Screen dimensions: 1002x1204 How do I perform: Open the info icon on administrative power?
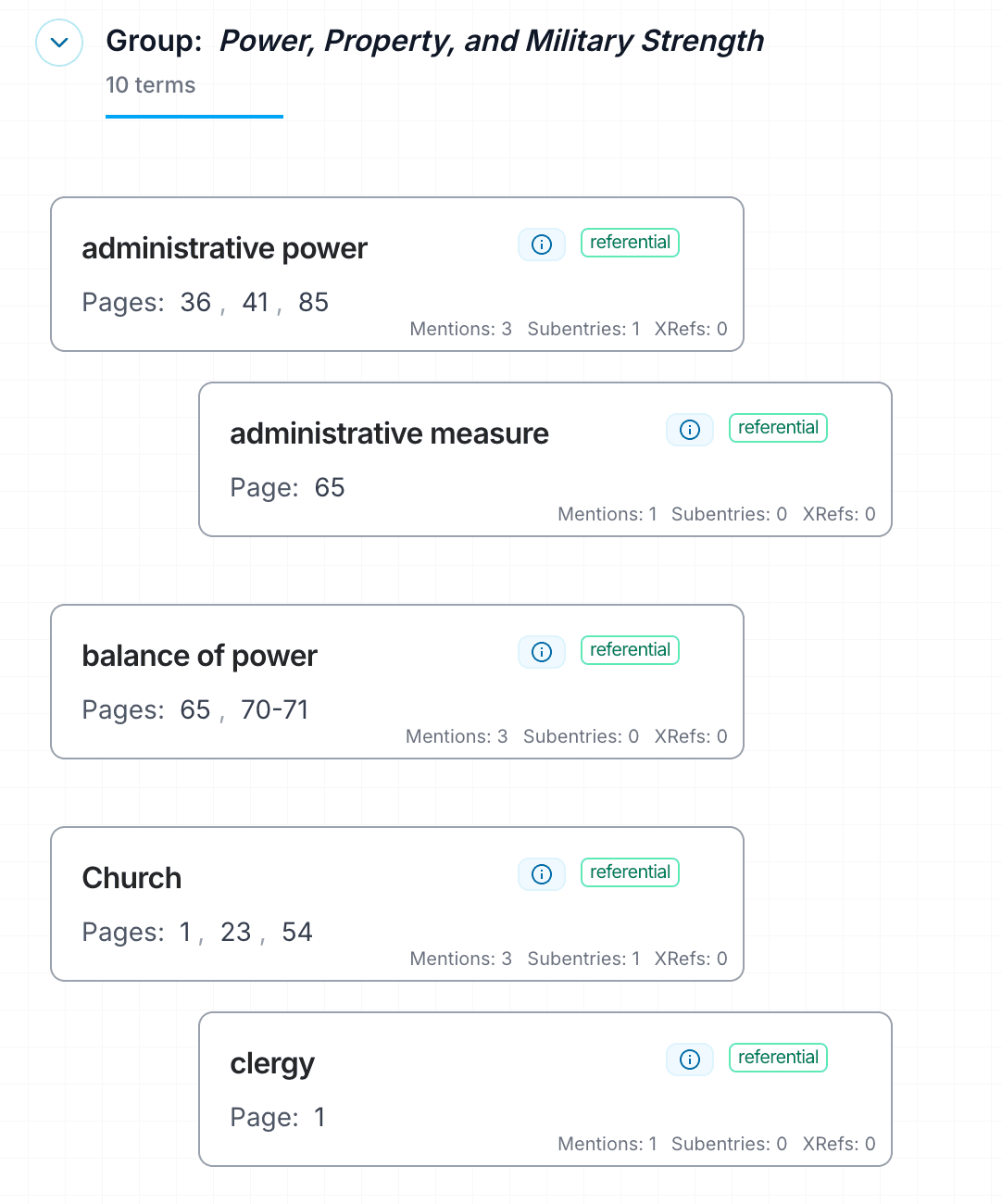(541, 245)
